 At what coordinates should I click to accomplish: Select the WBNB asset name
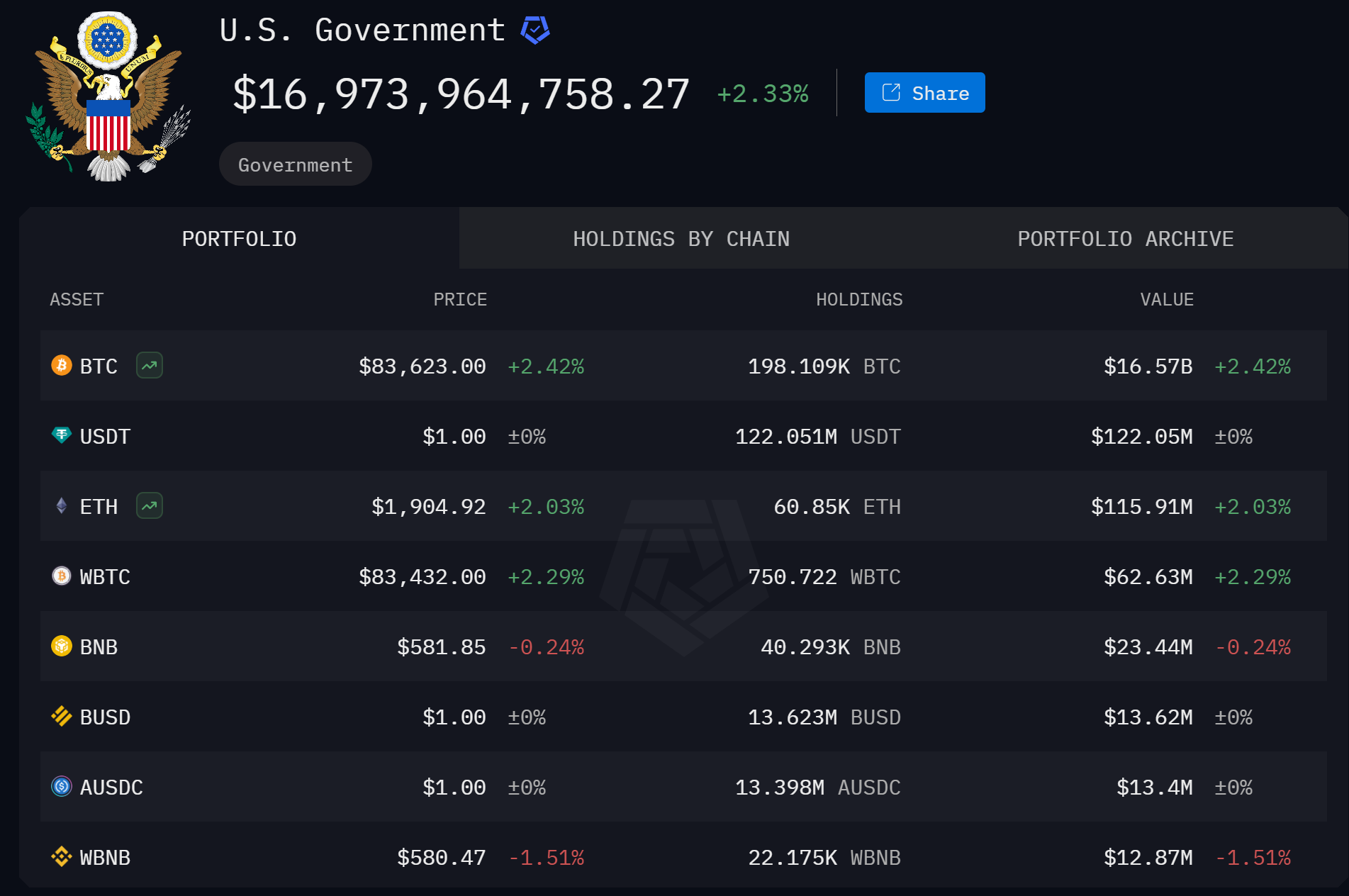point(105,858)
